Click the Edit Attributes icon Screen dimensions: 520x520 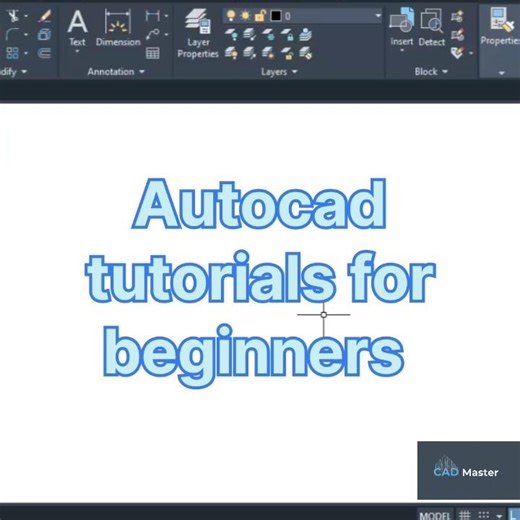pyautogui.click(x=457, y=53)
